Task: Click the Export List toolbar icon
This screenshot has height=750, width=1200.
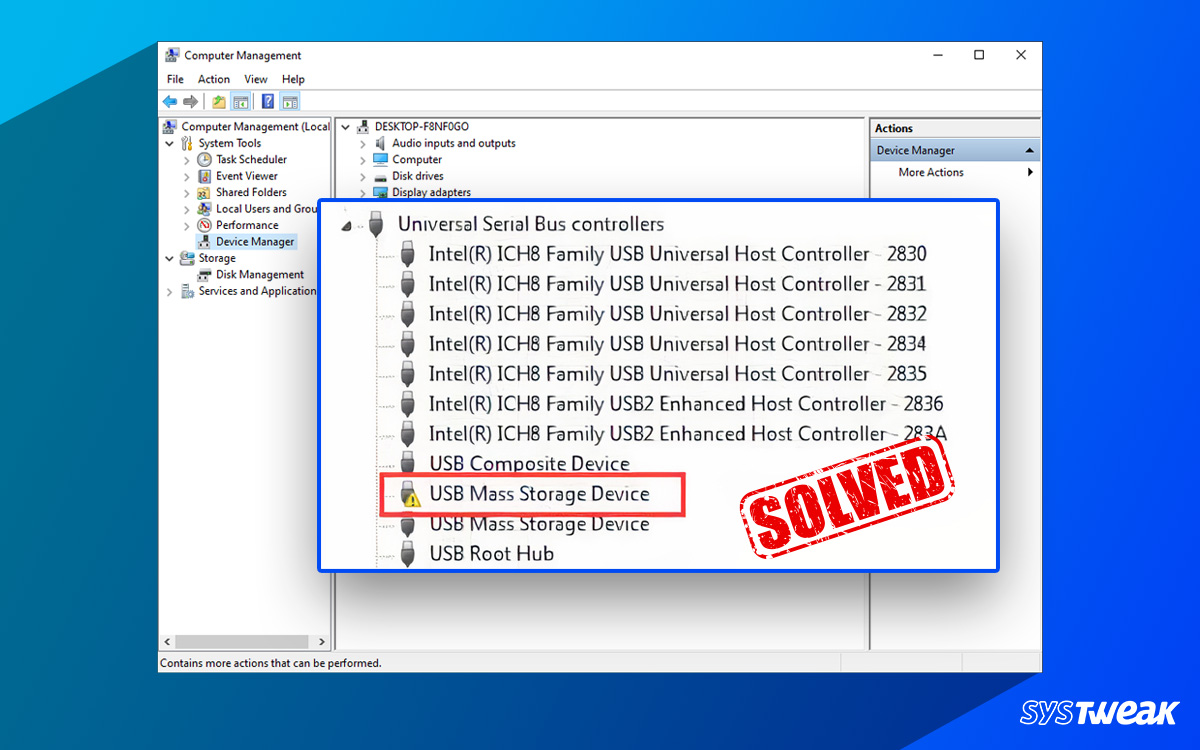Action: (x=218, y=101)
